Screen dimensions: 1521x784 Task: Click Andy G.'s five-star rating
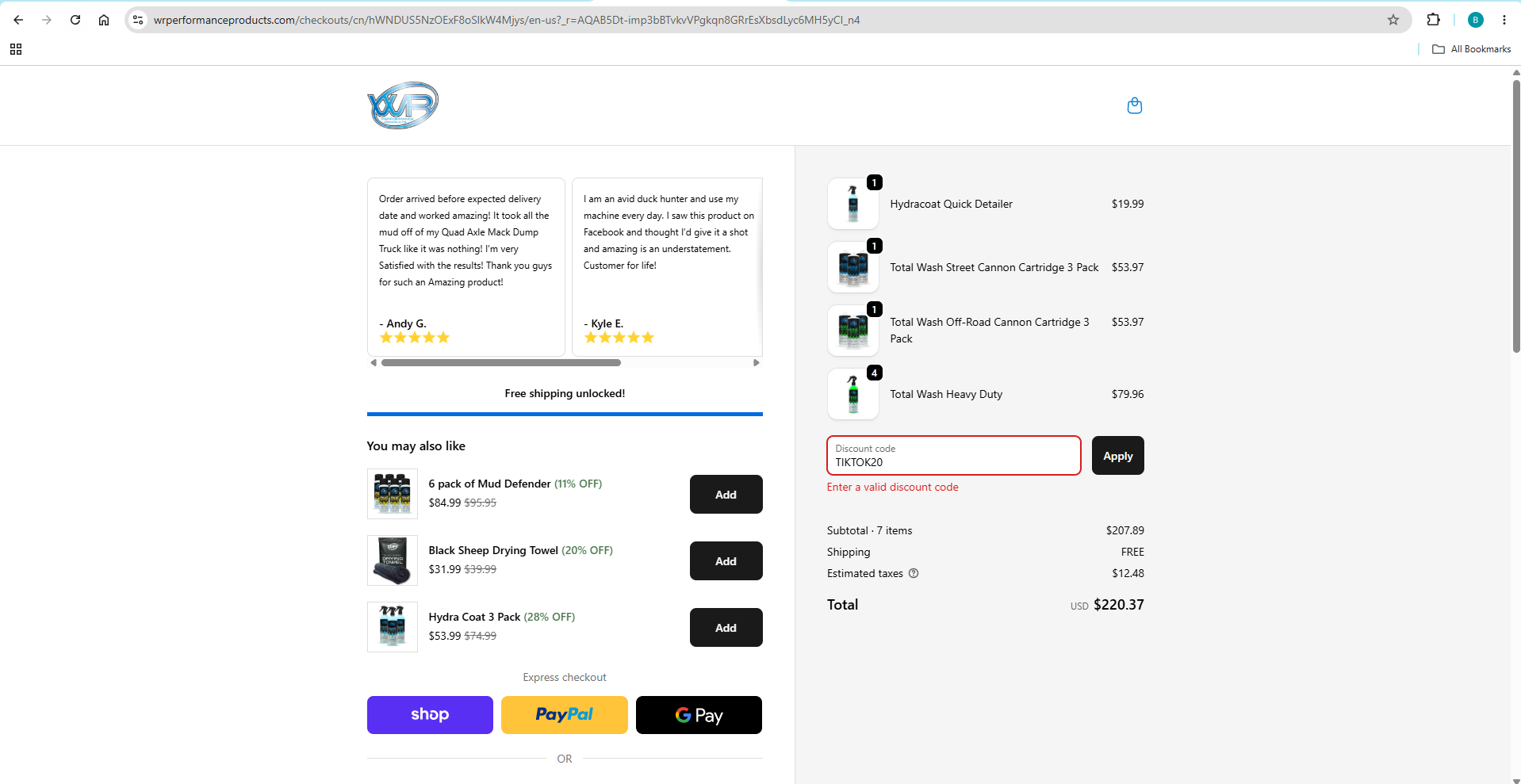point(415,338)
